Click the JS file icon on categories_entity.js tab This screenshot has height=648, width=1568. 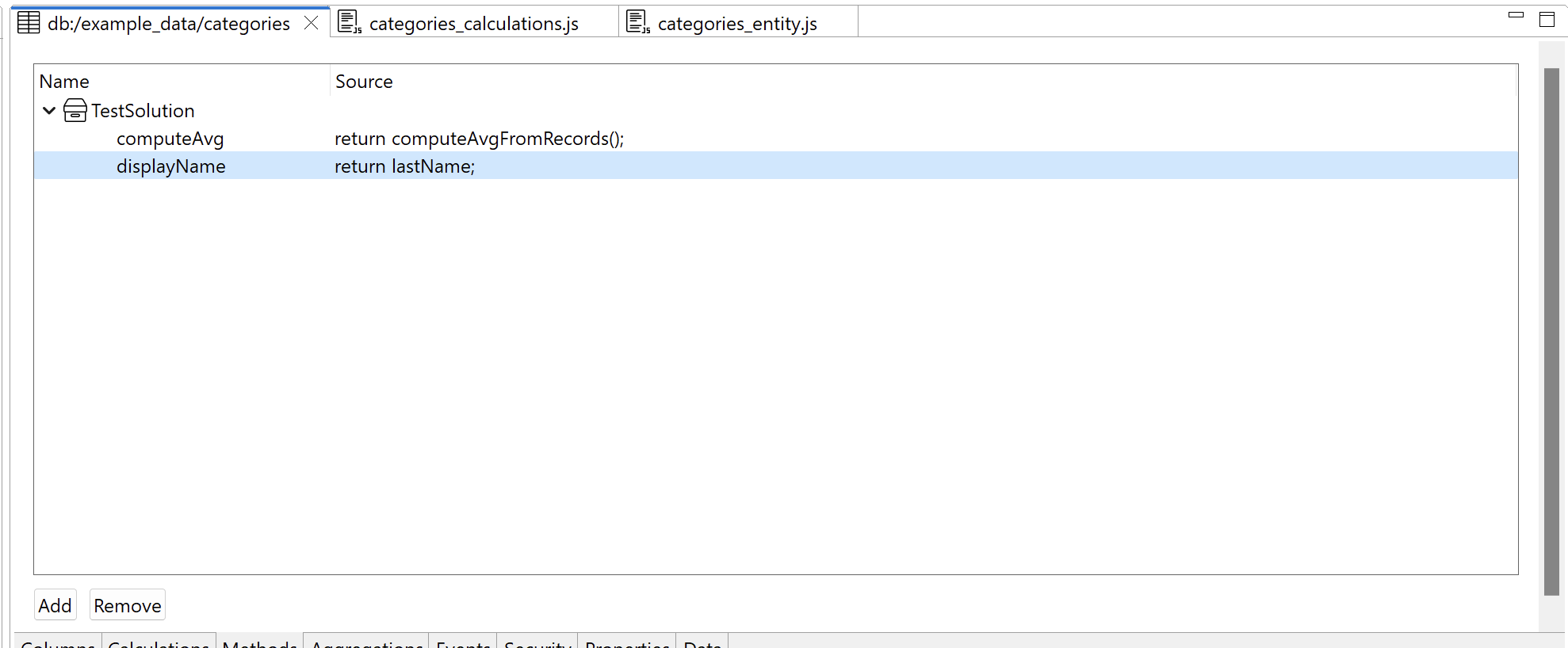tap(637, 22)
